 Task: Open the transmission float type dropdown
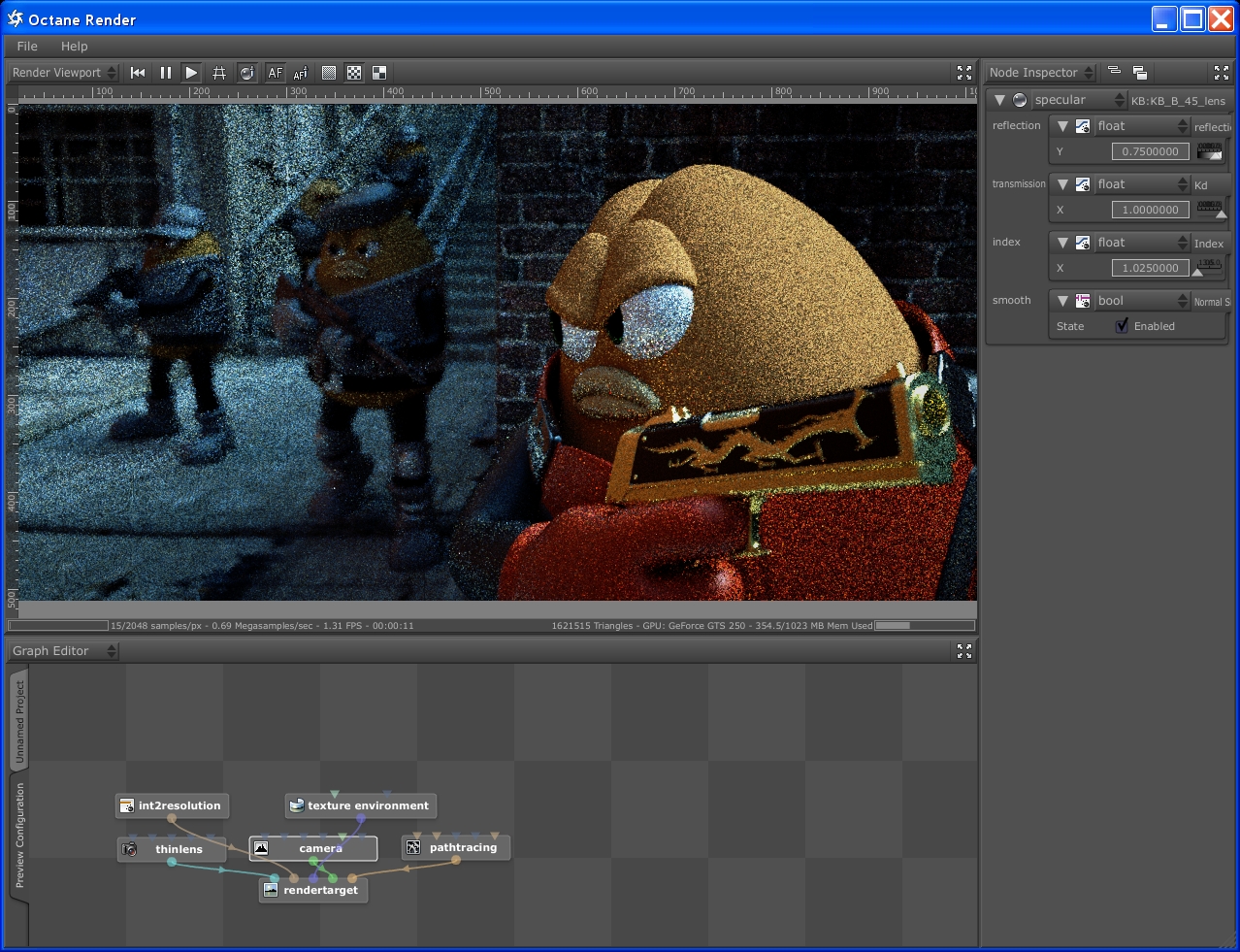(x=1142, y=184)
